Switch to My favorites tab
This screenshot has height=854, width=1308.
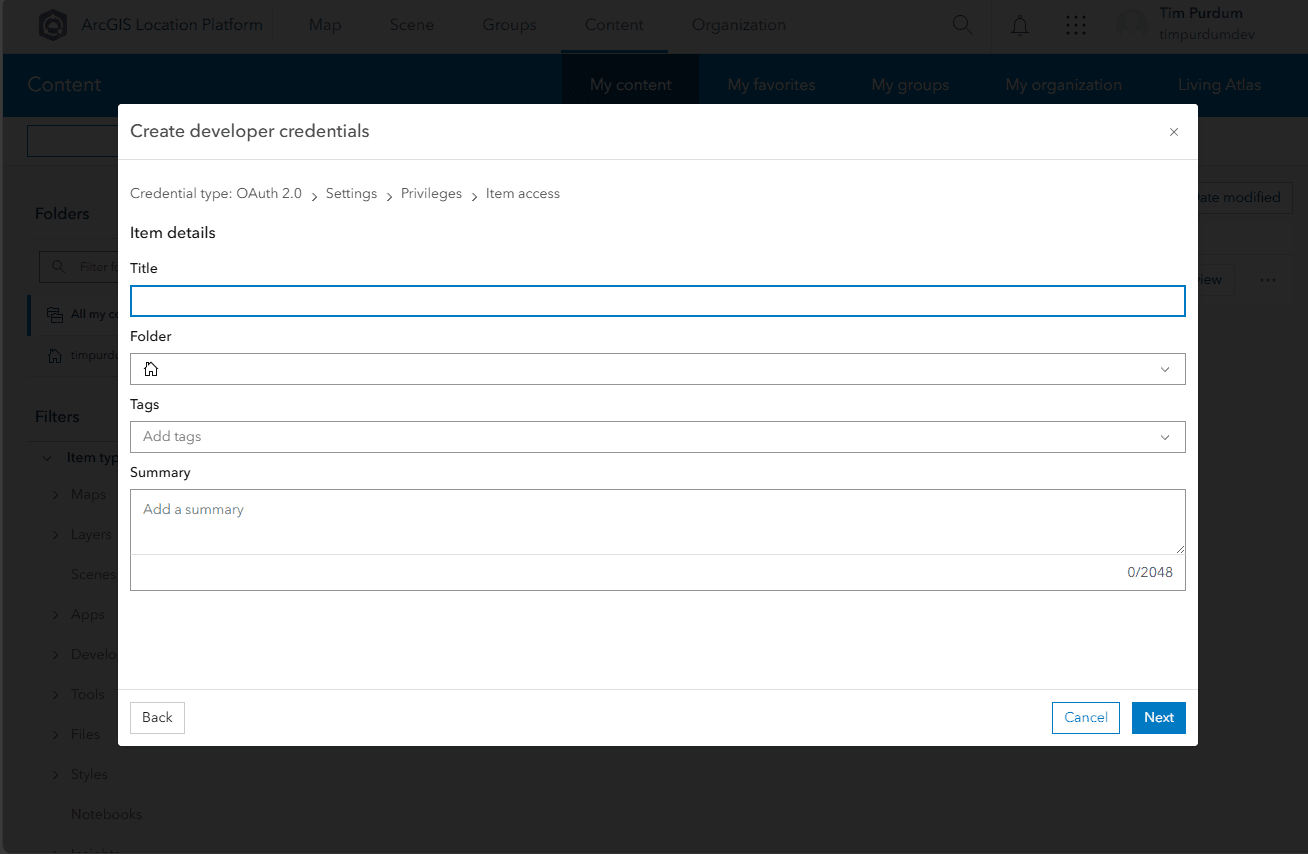tap(771, 85)
